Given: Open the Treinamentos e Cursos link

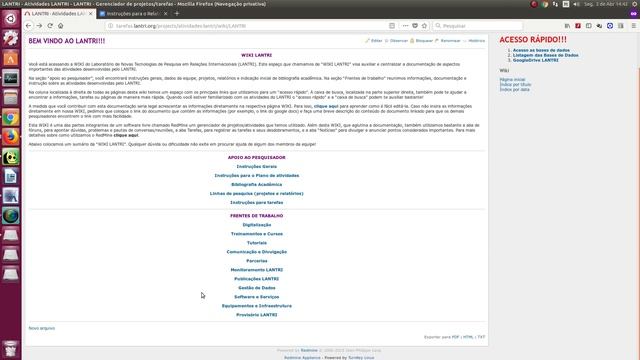Looking at the screenshot, I should point(257,234).
